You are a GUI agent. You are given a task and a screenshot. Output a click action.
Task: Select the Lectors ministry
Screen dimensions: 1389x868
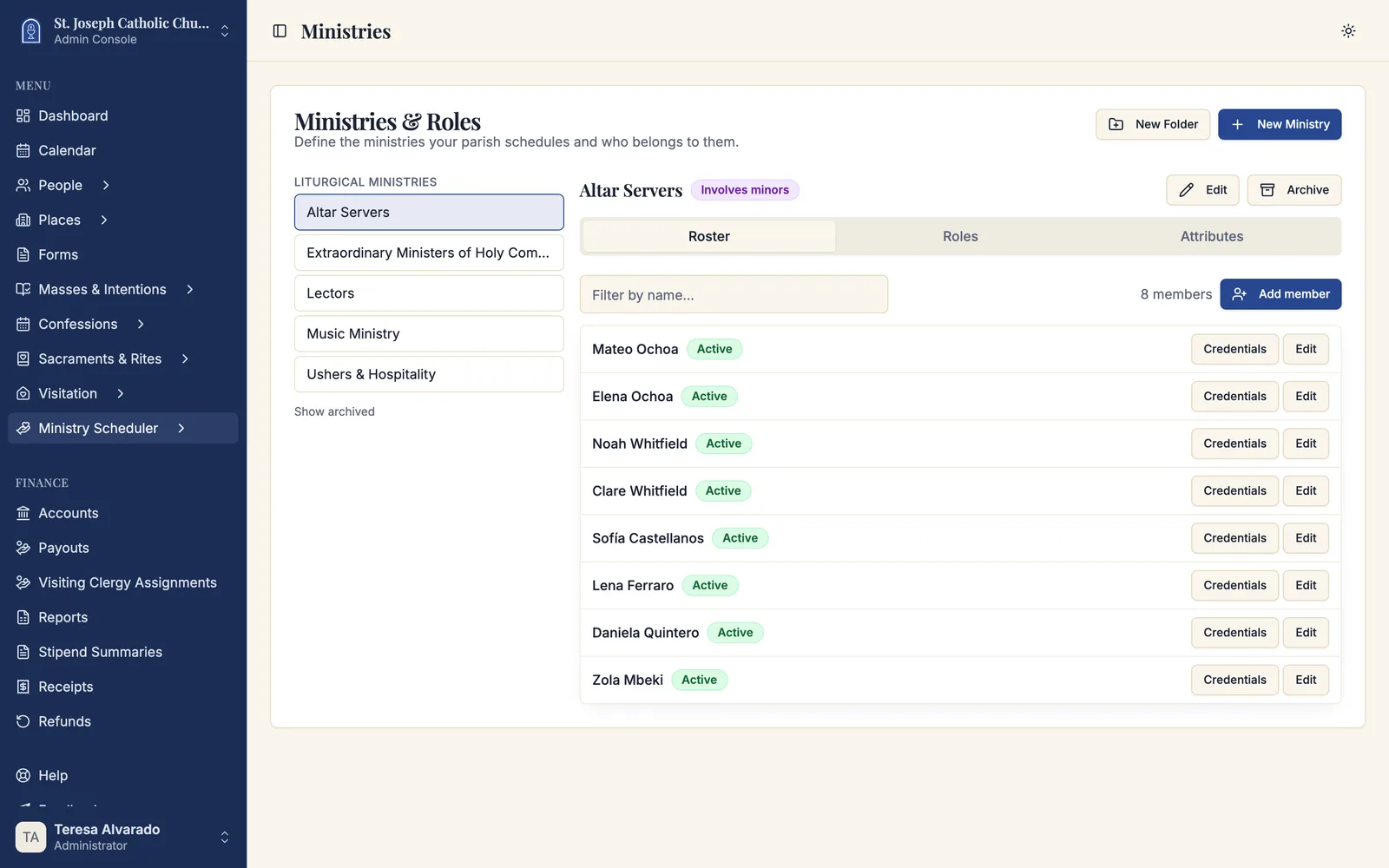pyautogui.click(x=429, y=293)
